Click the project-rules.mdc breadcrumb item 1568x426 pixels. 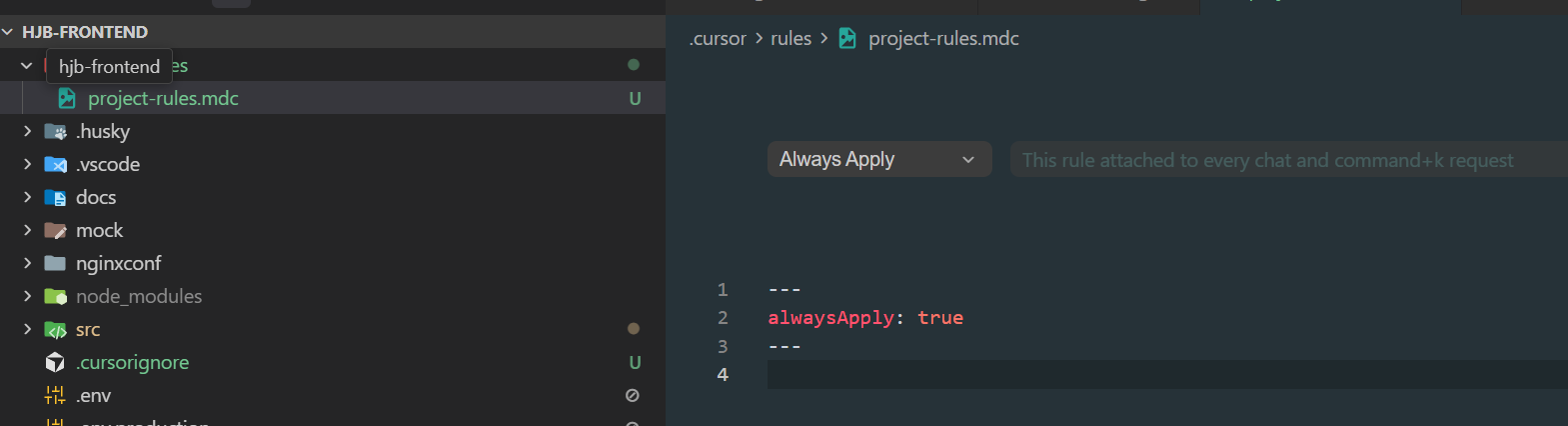[x=942, y=39]
